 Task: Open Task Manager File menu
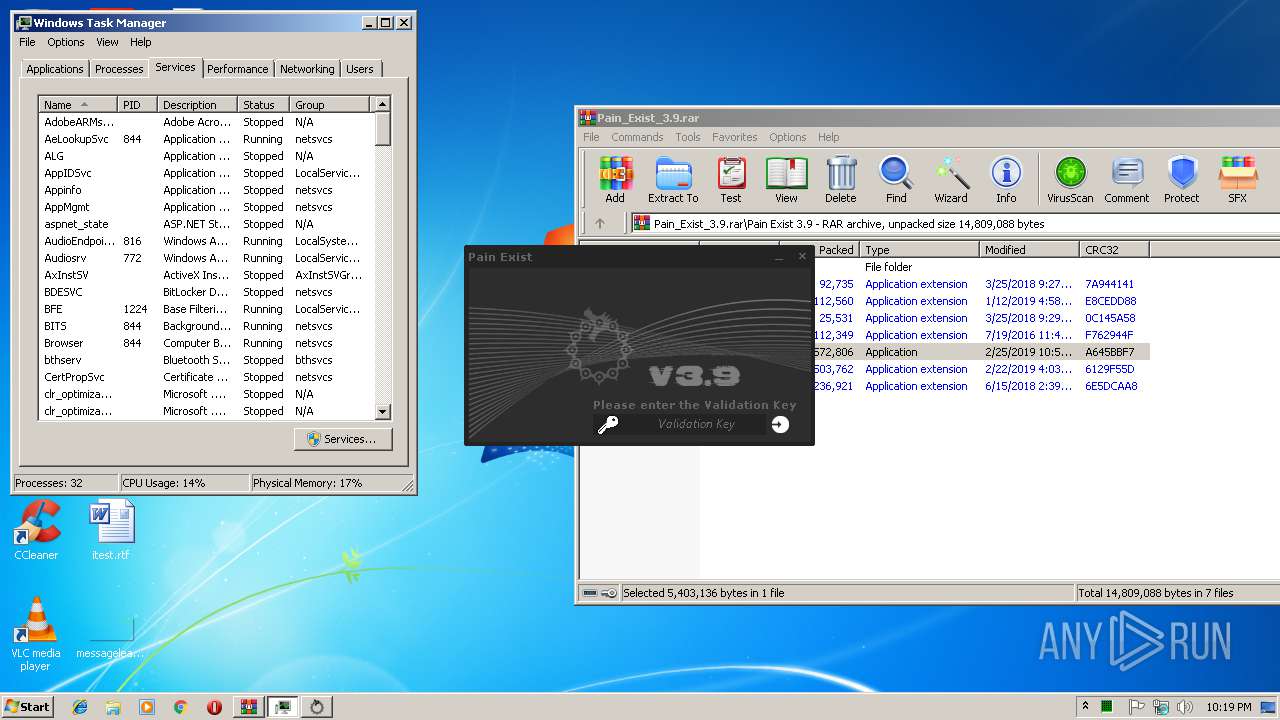tap(27, 42)
